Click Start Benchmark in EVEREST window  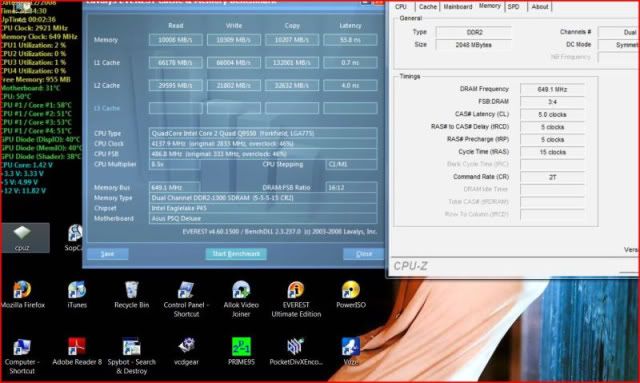pos(236,254)
